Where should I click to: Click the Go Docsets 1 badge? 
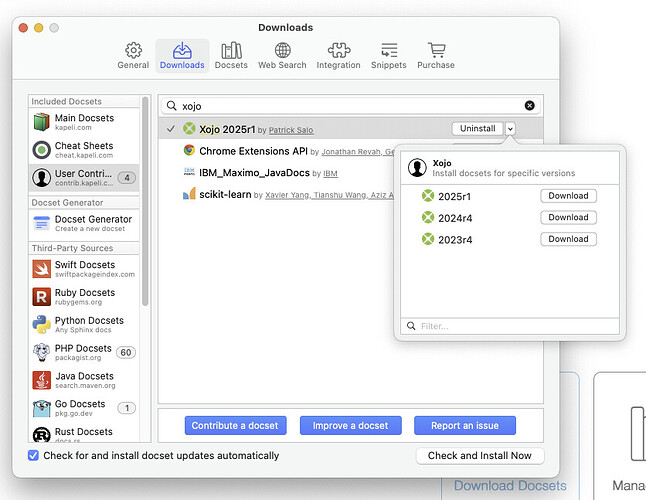(x=127, y=408)
